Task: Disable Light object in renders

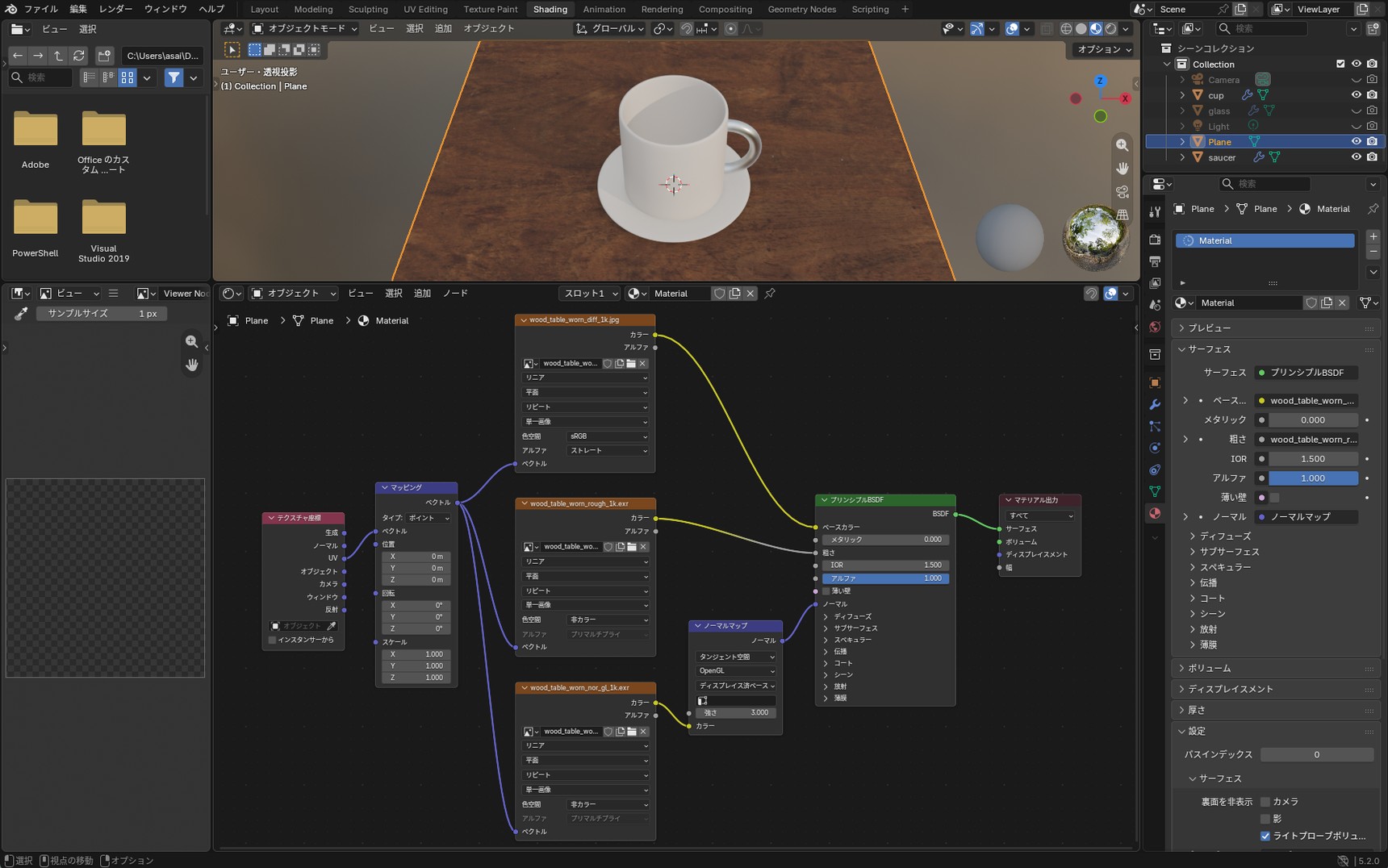Action: coord(1372,127)
